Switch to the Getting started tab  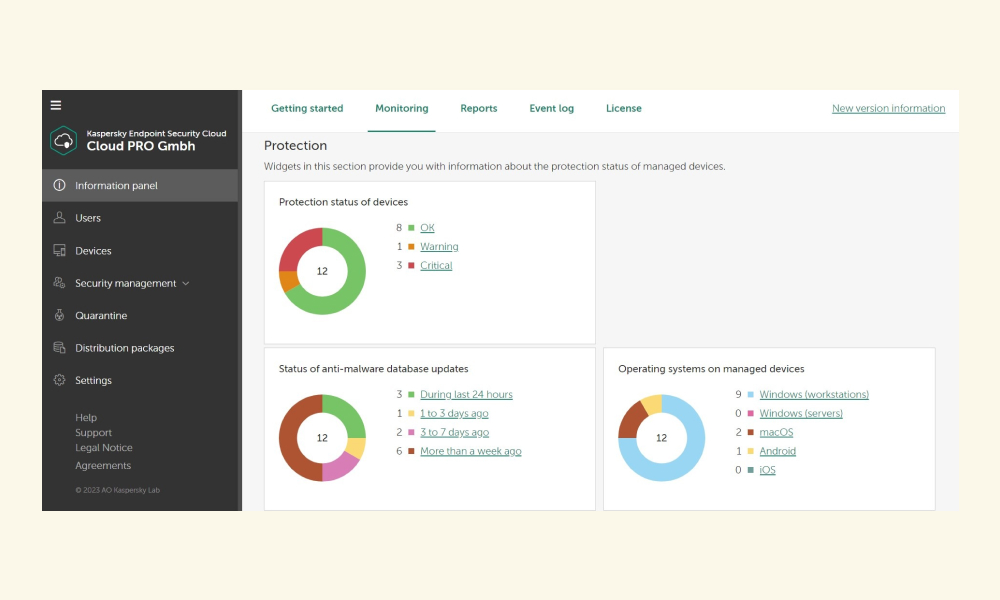pyautogui.click(x=307, y=108)
